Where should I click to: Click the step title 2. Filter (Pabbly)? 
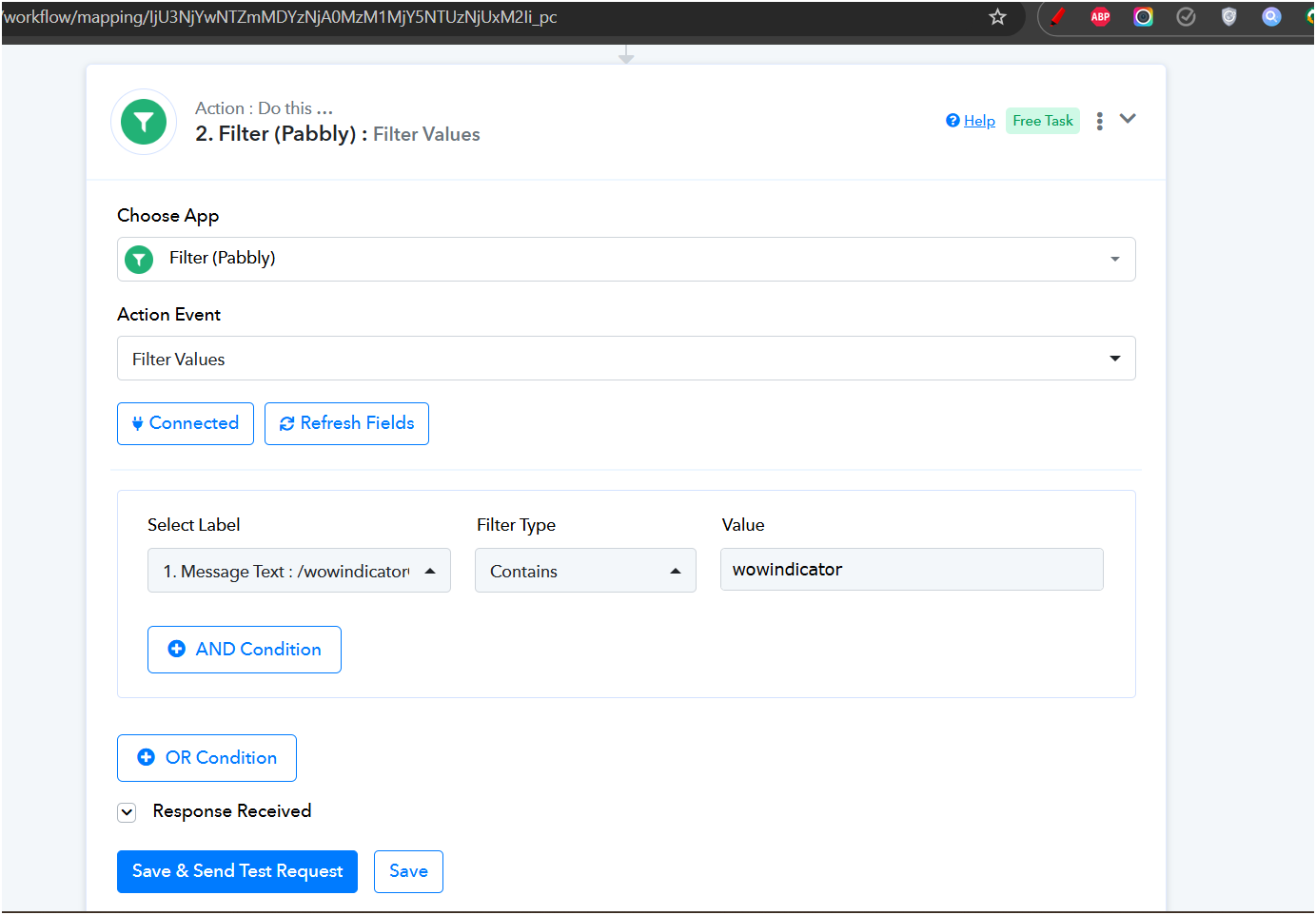[281, 134]
